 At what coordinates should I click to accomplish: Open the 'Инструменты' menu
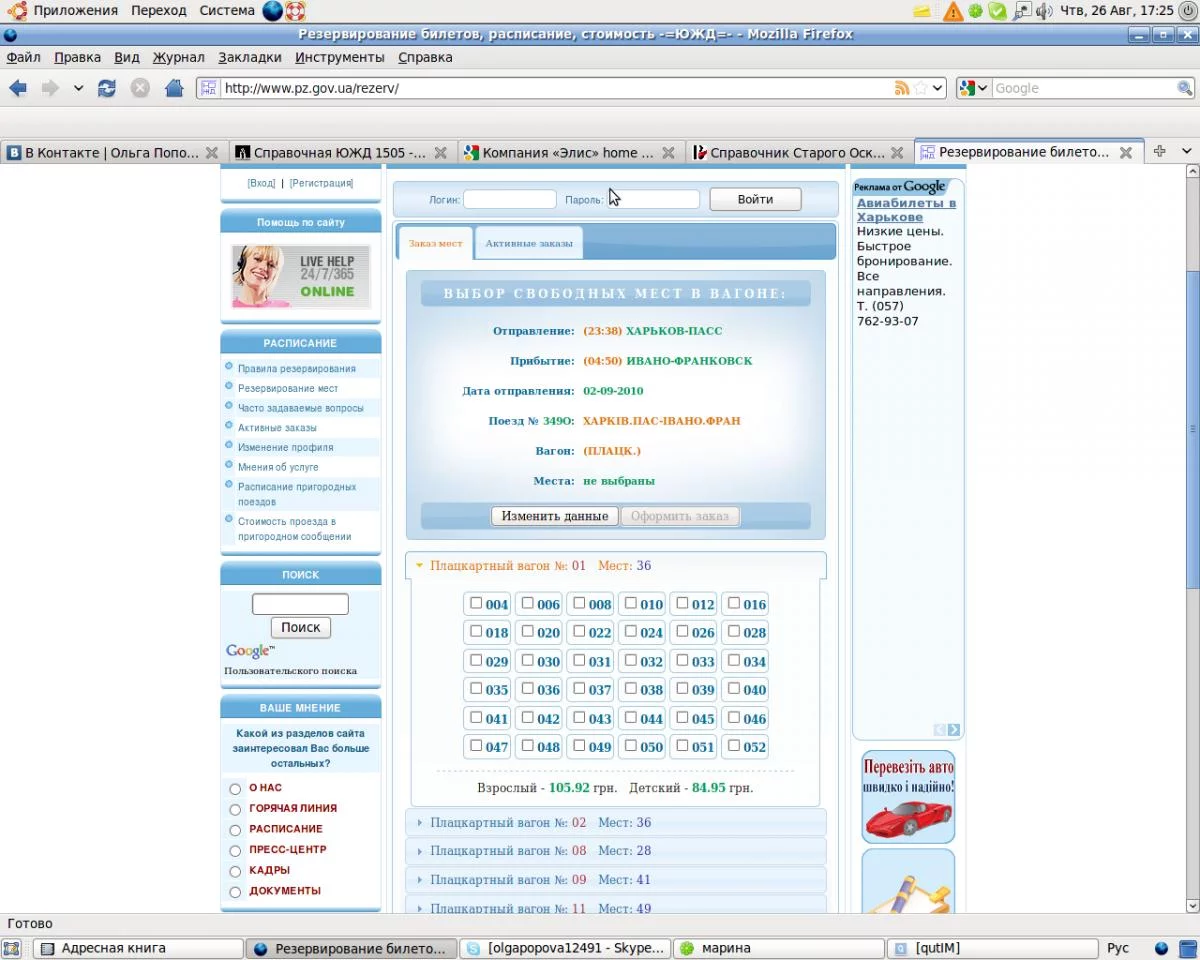tap(340, 57)
